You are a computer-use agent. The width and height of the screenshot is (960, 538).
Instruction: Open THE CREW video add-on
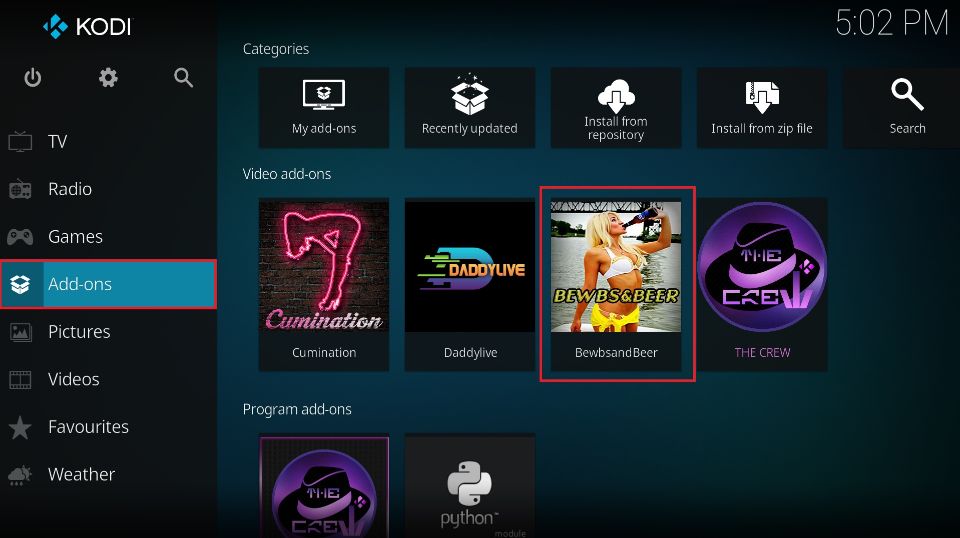pyautogui.click(x=762, y=285)
